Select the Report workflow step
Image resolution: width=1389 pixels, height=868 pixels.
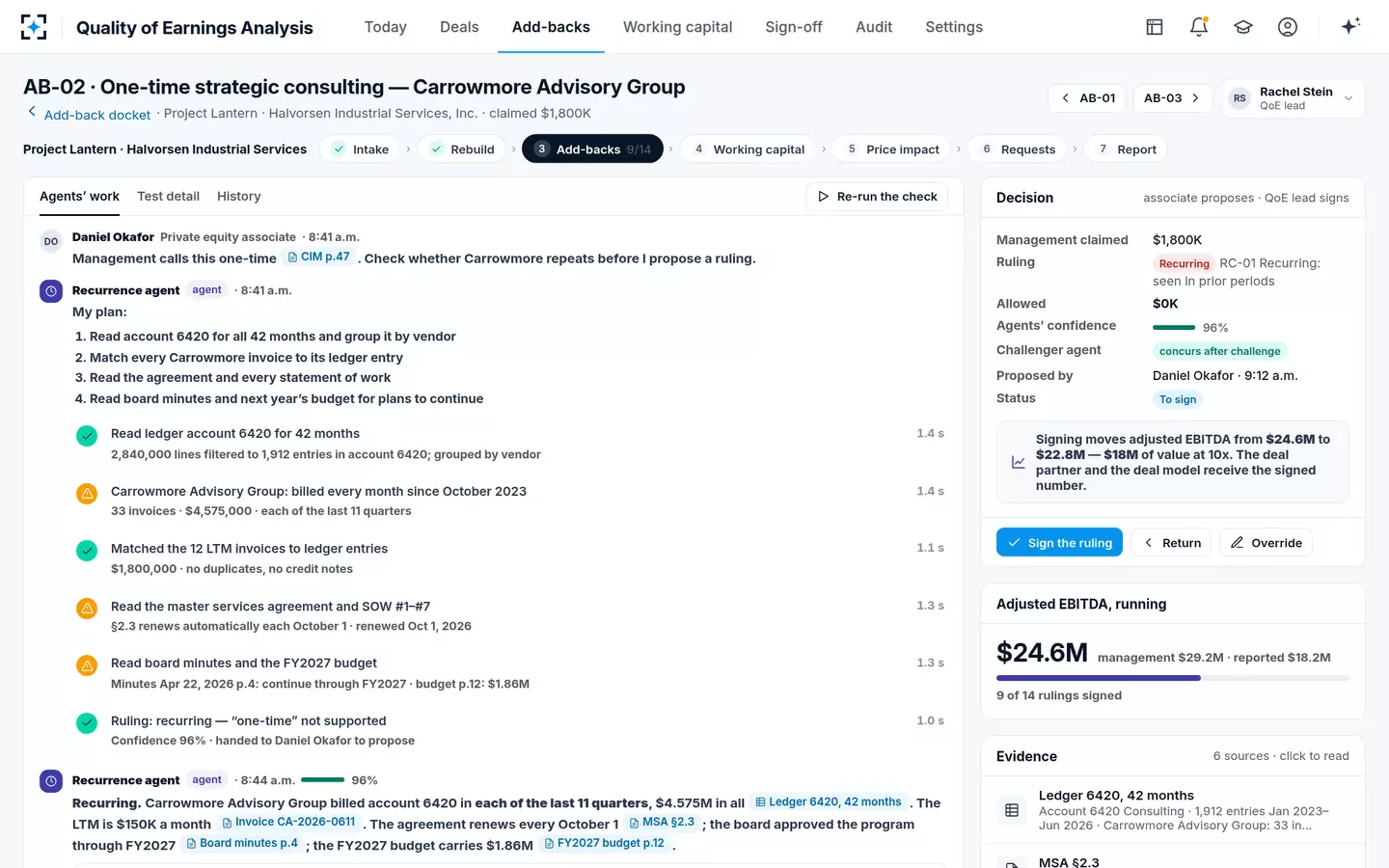(x=1127, y=149)
